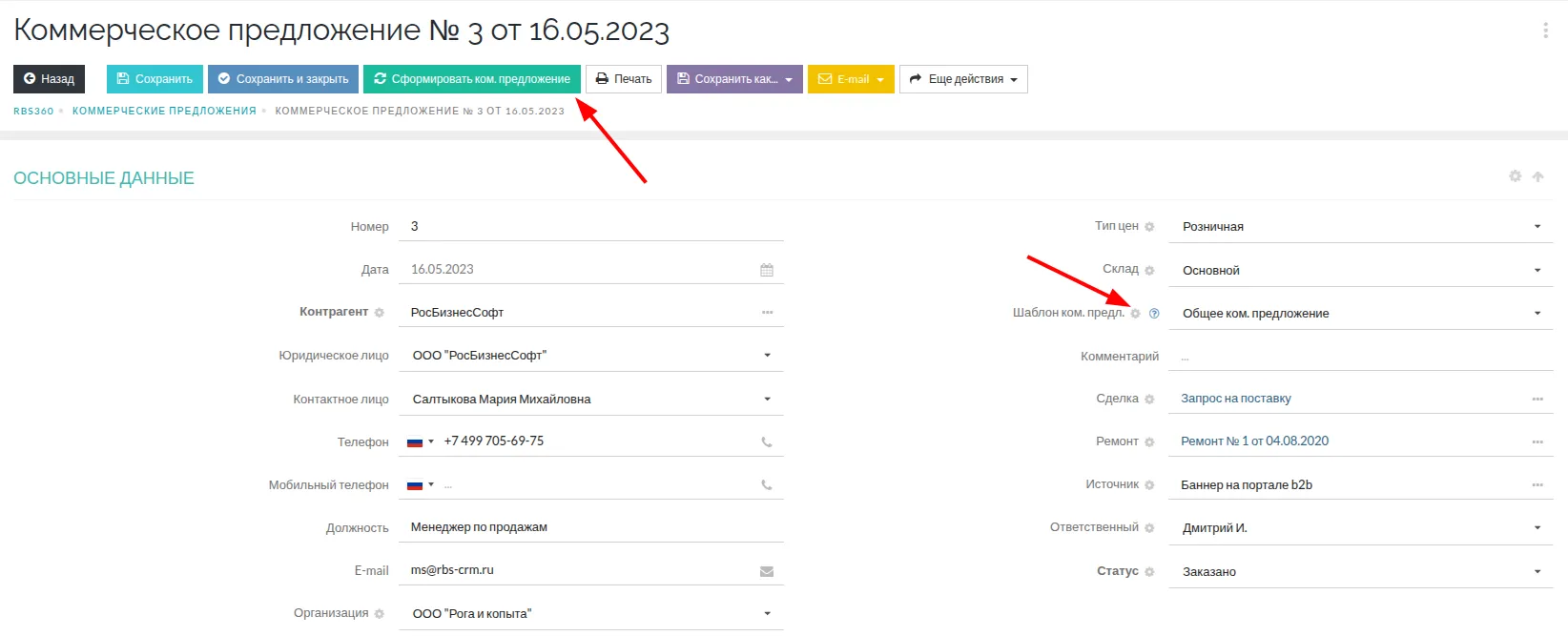Open ellipsis options for Сделка field

pos(1537,400)
